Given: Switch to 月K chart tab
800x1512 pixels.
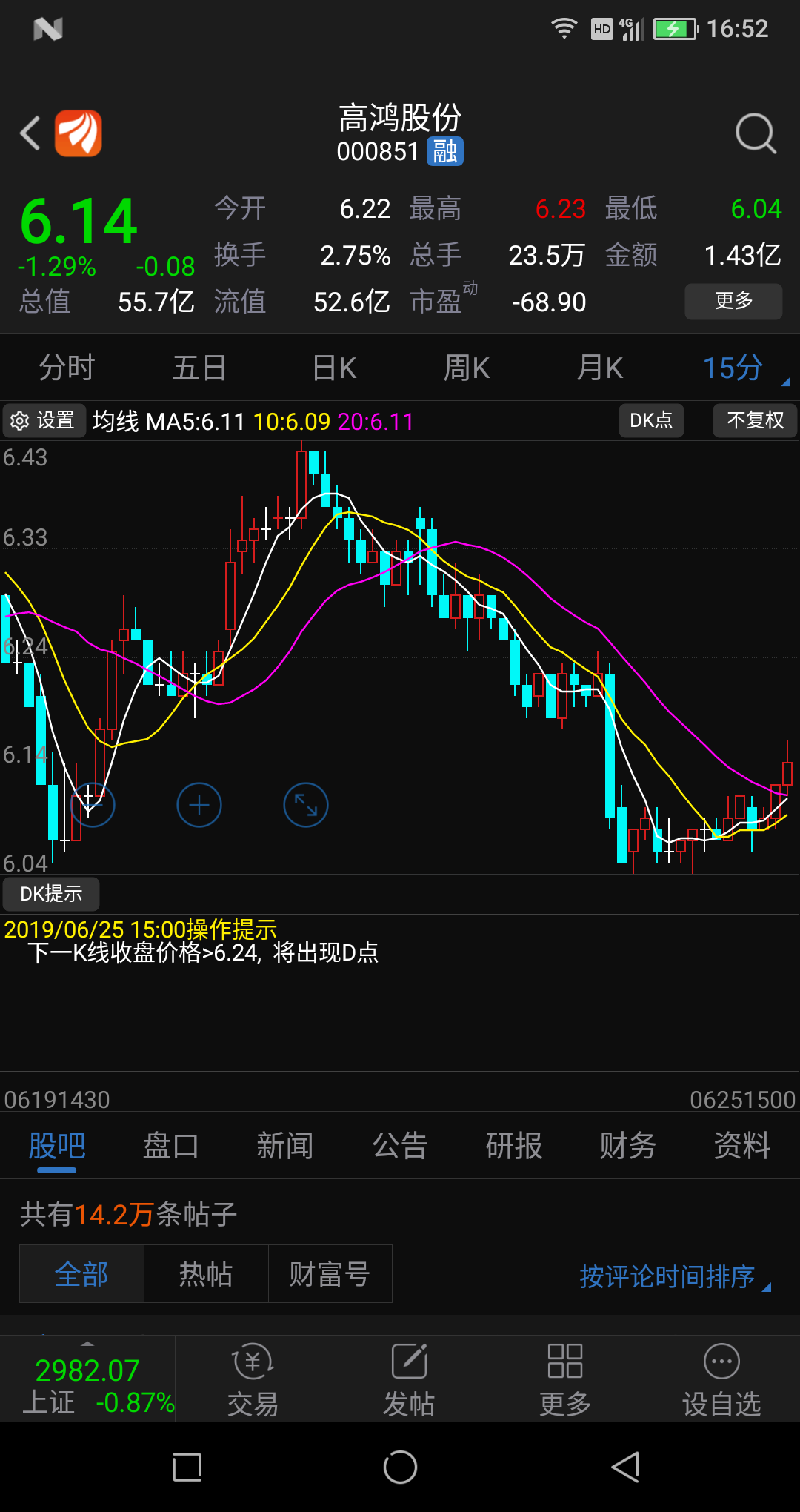Looking at the screenshot, I should click(600, 368).
